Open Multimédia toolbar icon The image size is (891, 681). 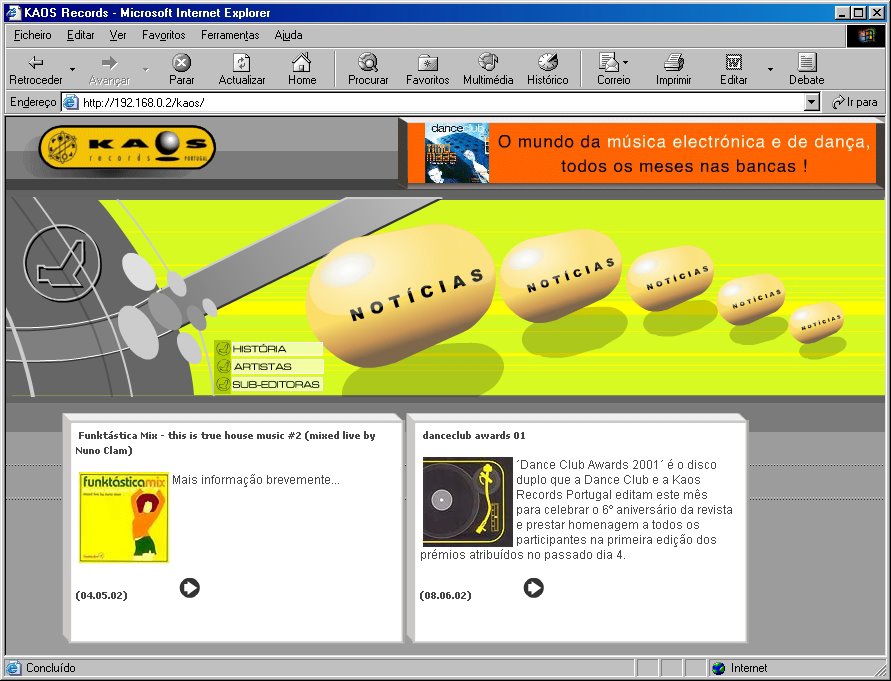[488, 61]
